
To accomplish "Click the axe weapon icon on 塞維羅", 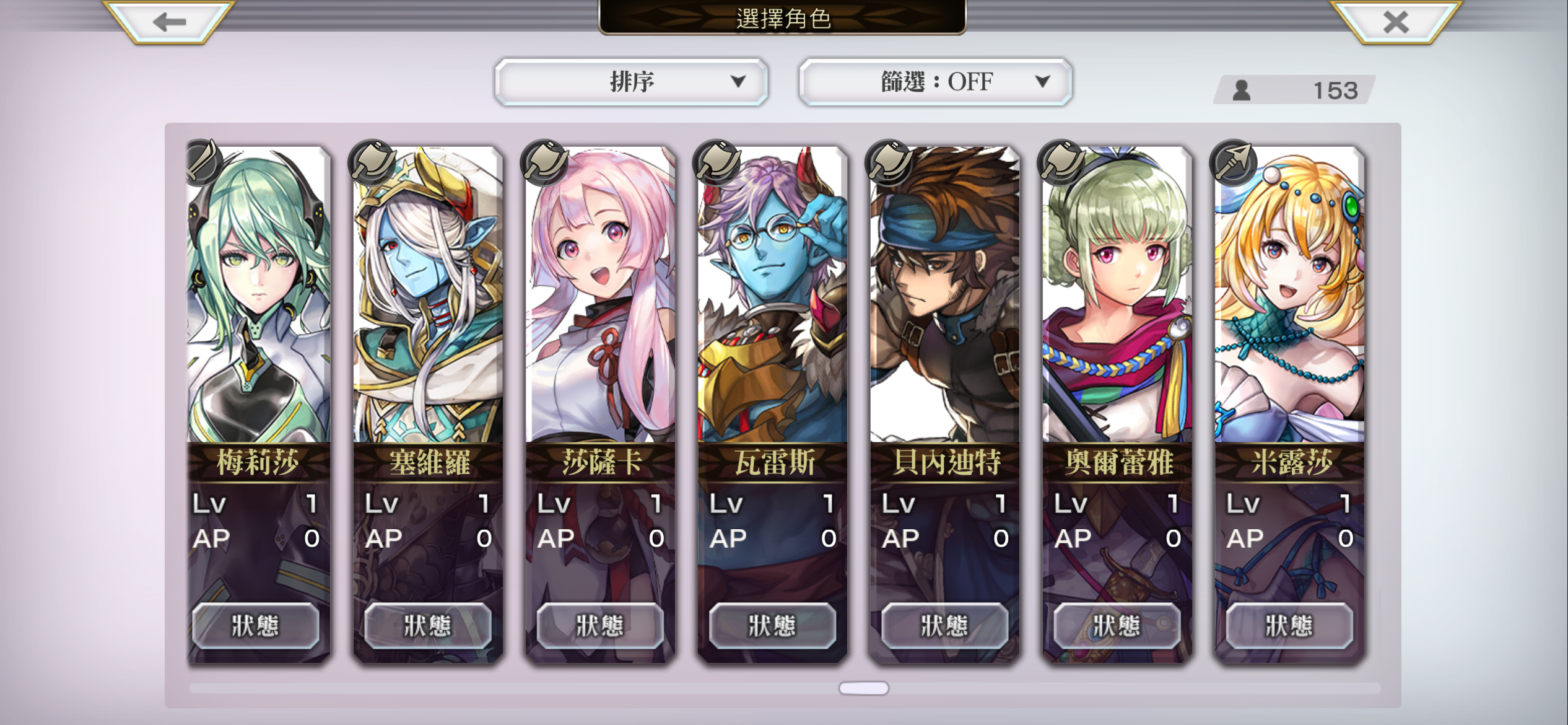I will point(372,162).
